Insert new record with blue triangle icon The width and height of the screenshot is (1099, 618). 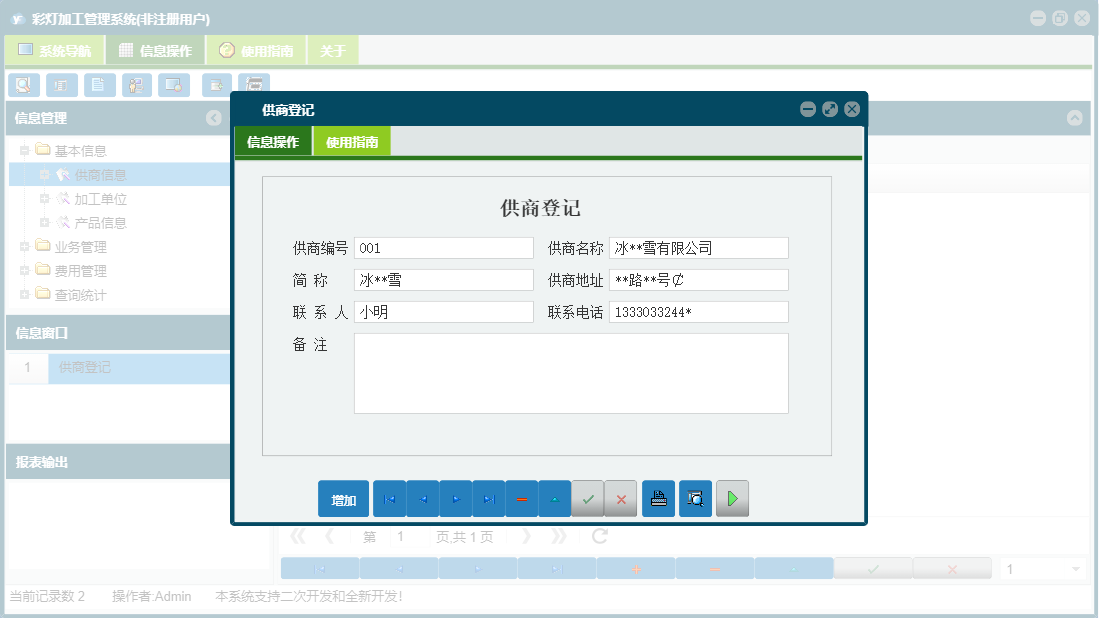click(x=555, y=498)
